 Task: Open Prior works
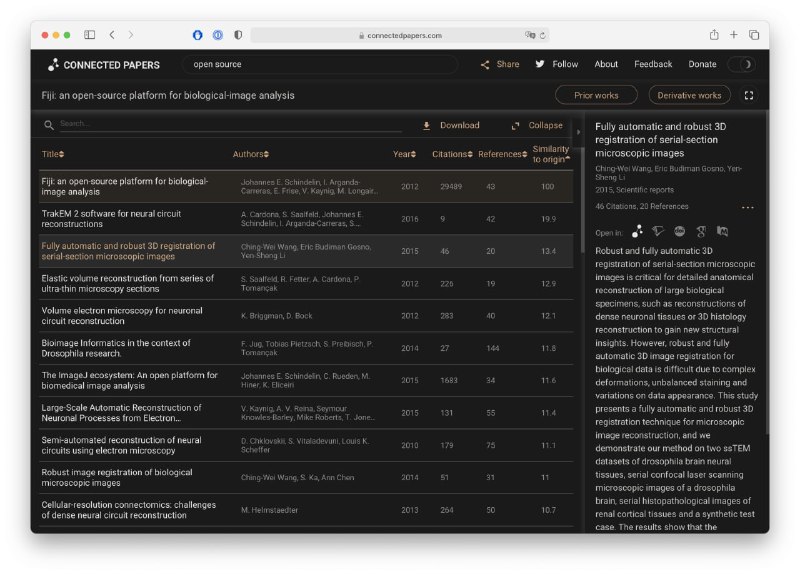pyautogui.click(x=596, y=95)
